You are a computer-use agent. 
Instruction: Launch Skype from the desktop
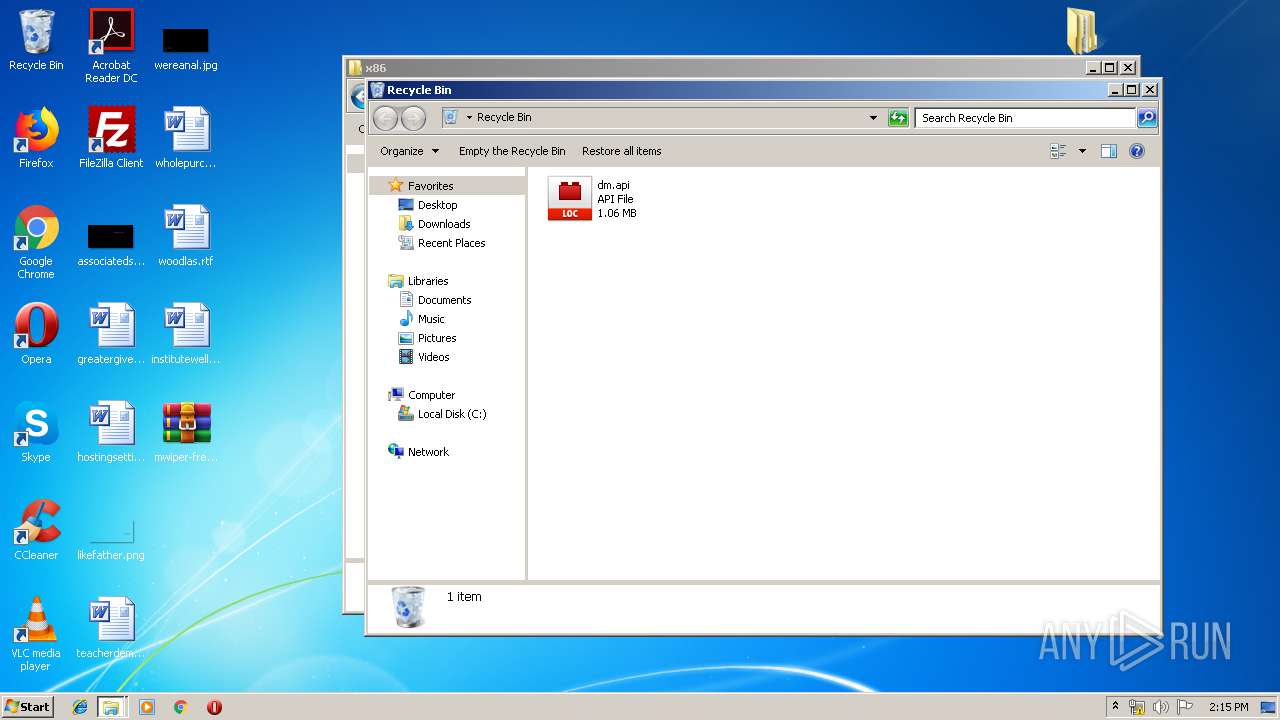coord(36,432)
